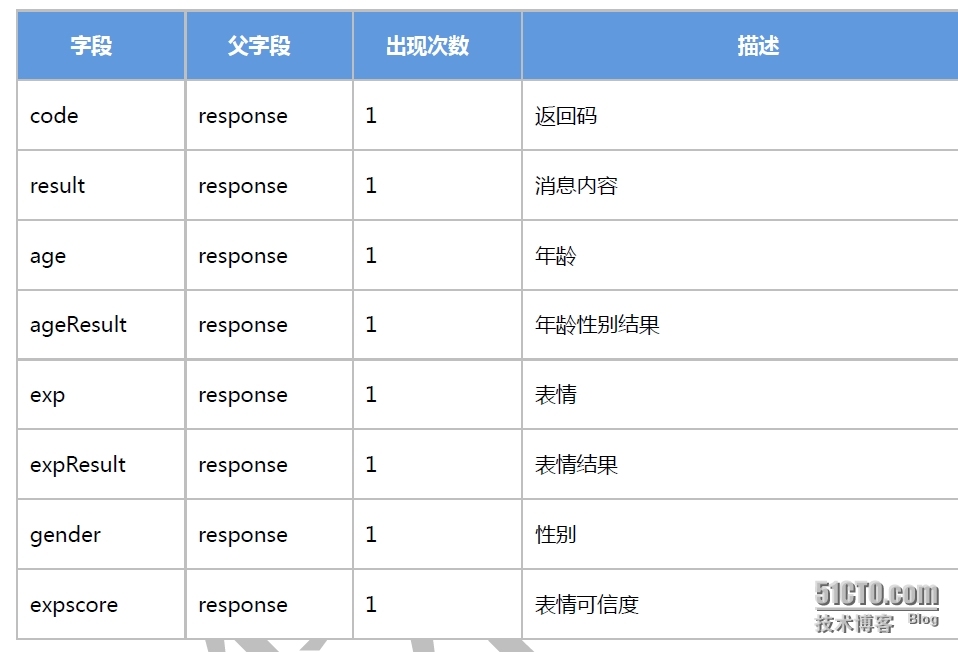Click the description 年龄性别结果

coord(597,324)
